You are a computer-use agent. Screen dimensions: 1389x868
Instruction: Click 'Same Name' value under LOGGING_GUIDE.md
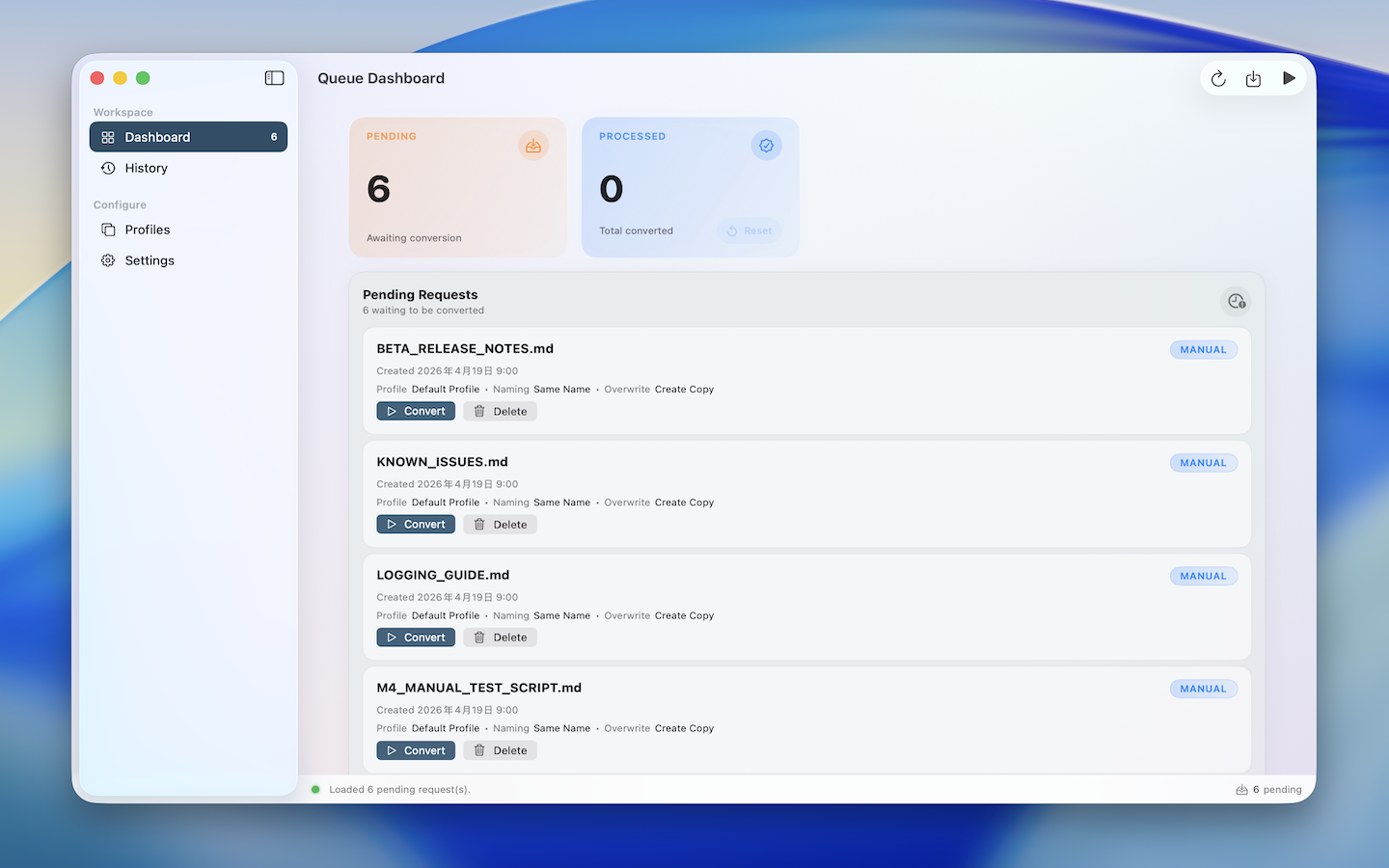click(x=561, y=615)
